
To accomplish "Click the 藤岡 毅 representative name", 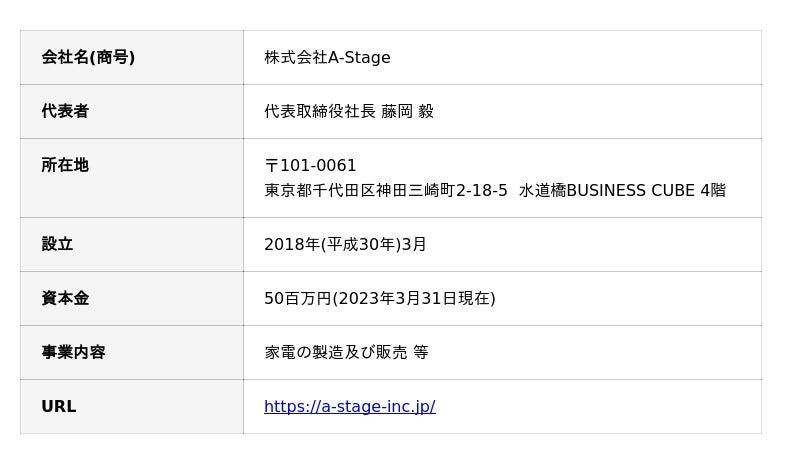I will coord(407,111).
